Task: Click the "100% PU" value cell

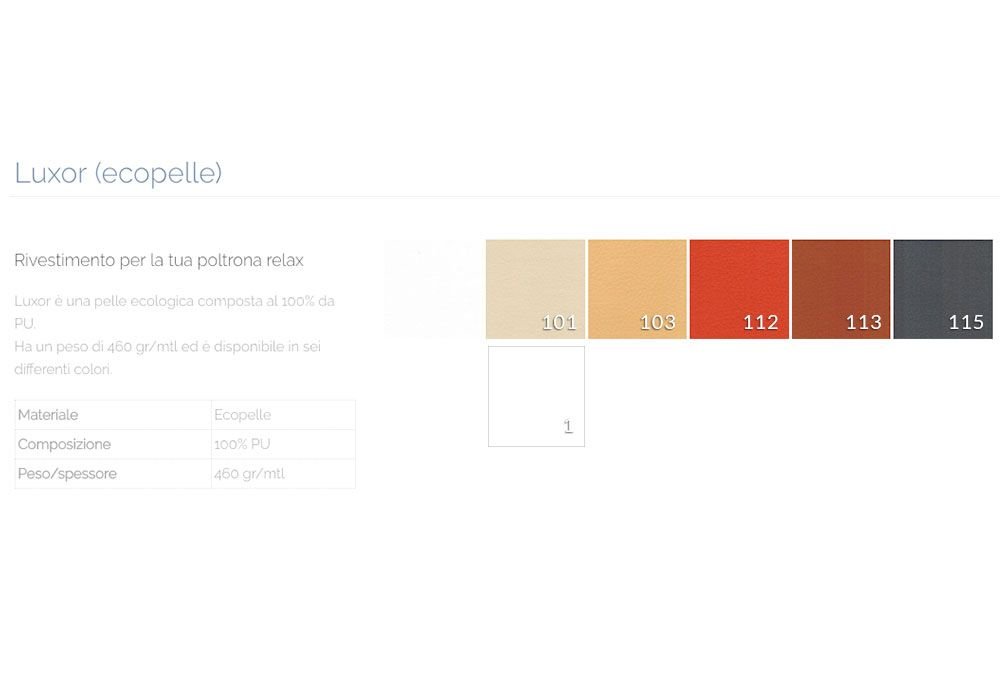Action: [x=242, y=444]
